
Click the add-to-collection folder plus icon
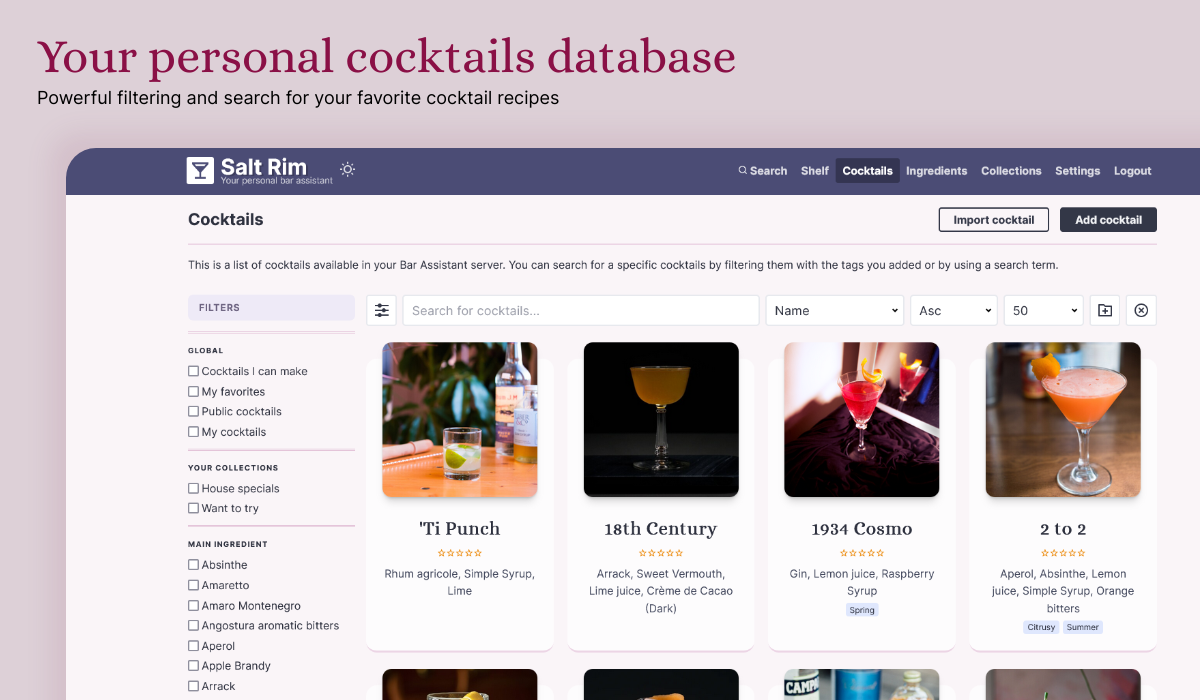[x=1104, y=310]
